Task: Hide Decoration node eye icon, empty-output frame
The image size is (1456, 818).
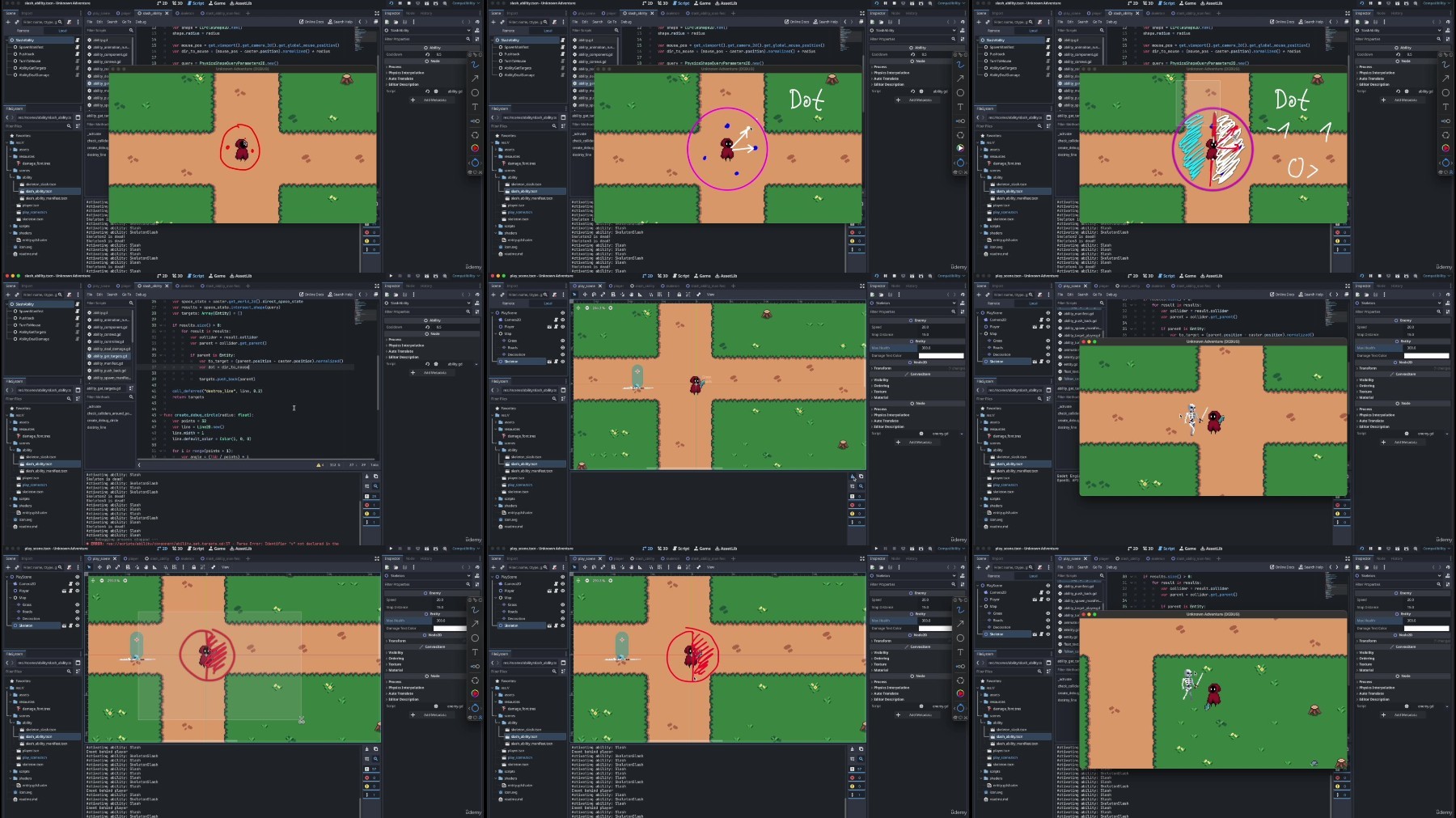Action: tap(563, 354)
